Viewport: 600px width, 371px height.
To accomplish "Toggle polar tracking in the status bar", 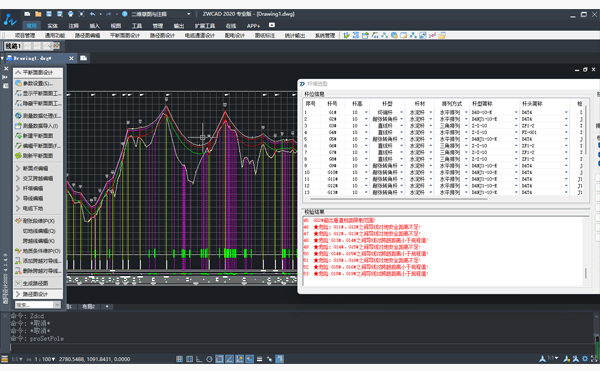I will click(x=209, y=359).
